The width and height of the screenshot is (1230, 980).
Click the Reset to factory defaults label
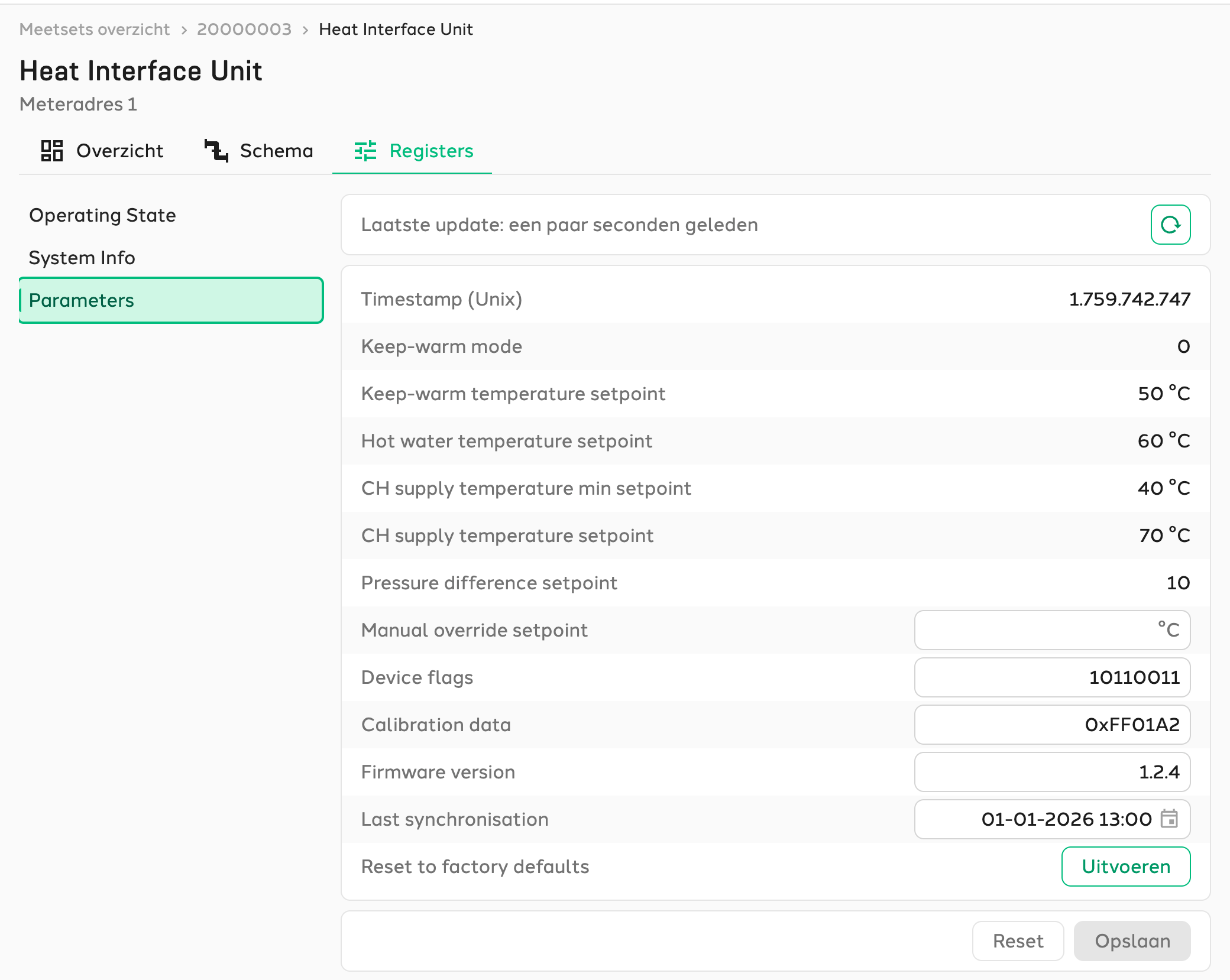(475, 867)
